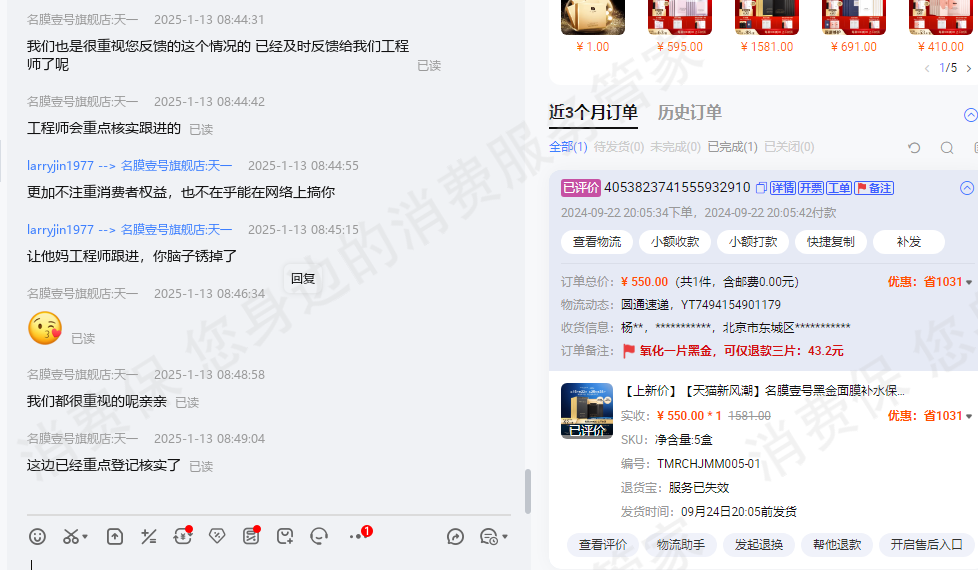Click the chat scrollbar thumb

click(528, 491)
